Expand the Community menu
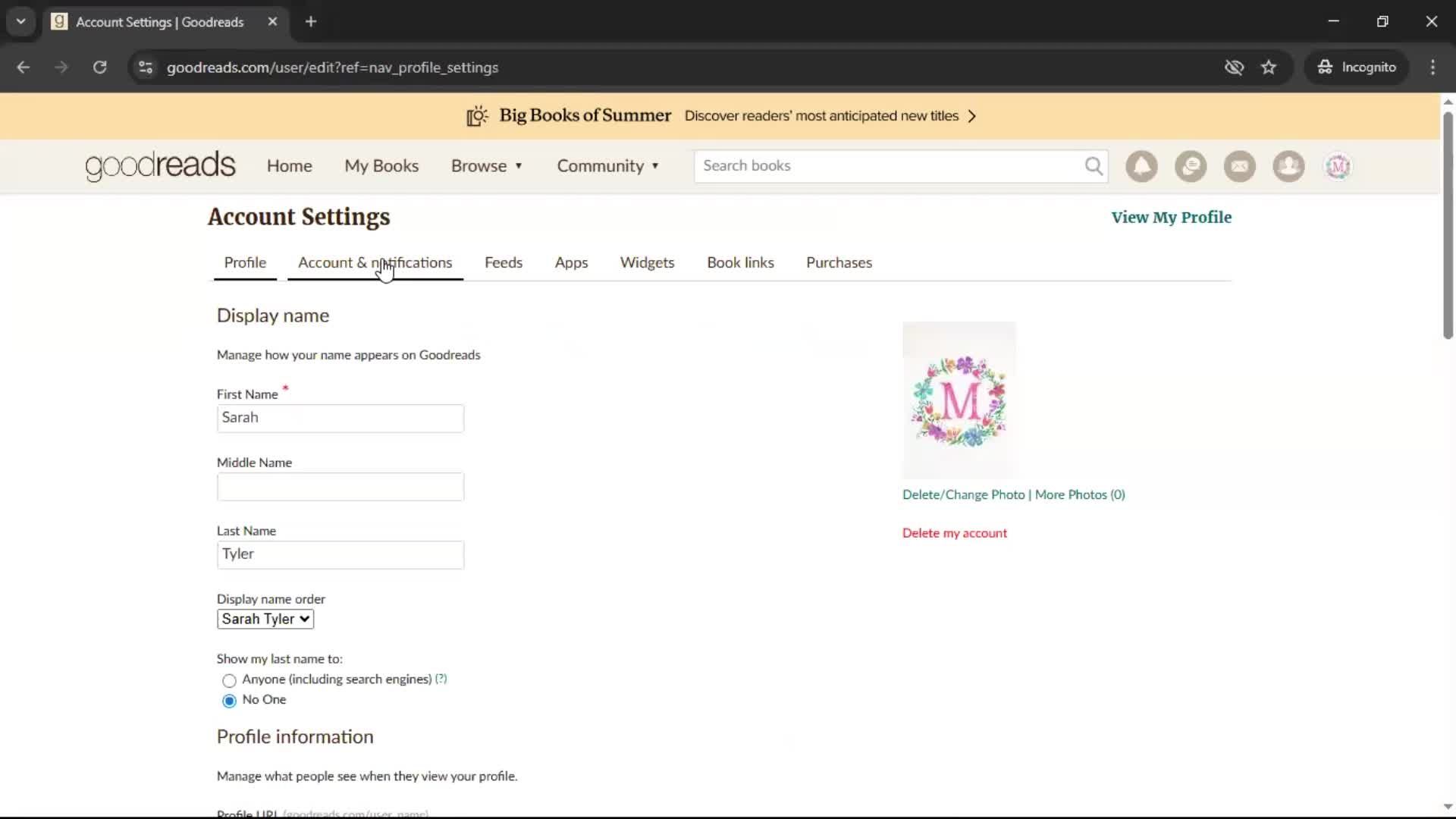The width and height of the screenshot is (1456, 819). 608,166
